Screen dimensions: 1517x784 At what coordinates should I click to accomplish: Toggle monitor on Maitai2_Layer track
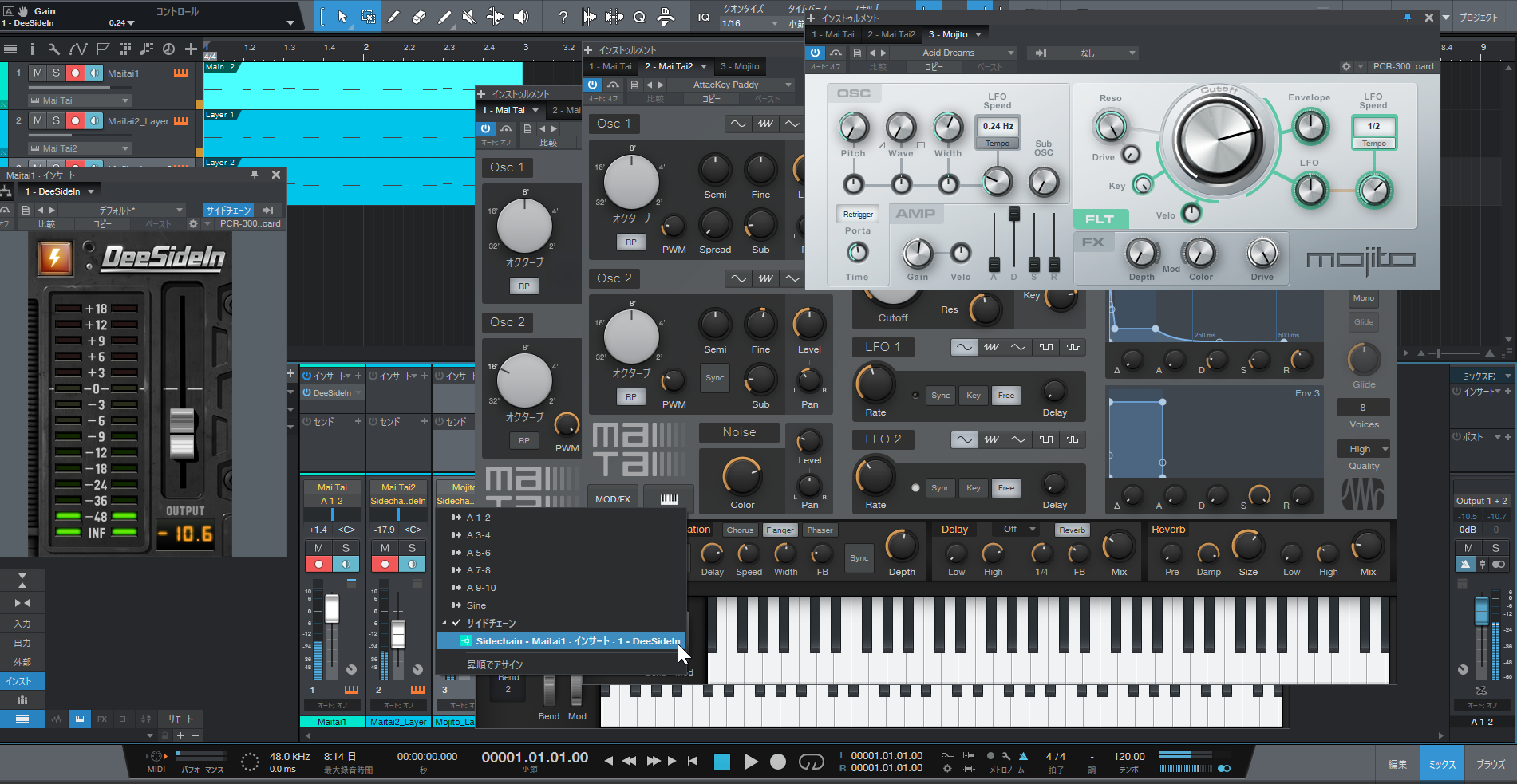(94, 120)
